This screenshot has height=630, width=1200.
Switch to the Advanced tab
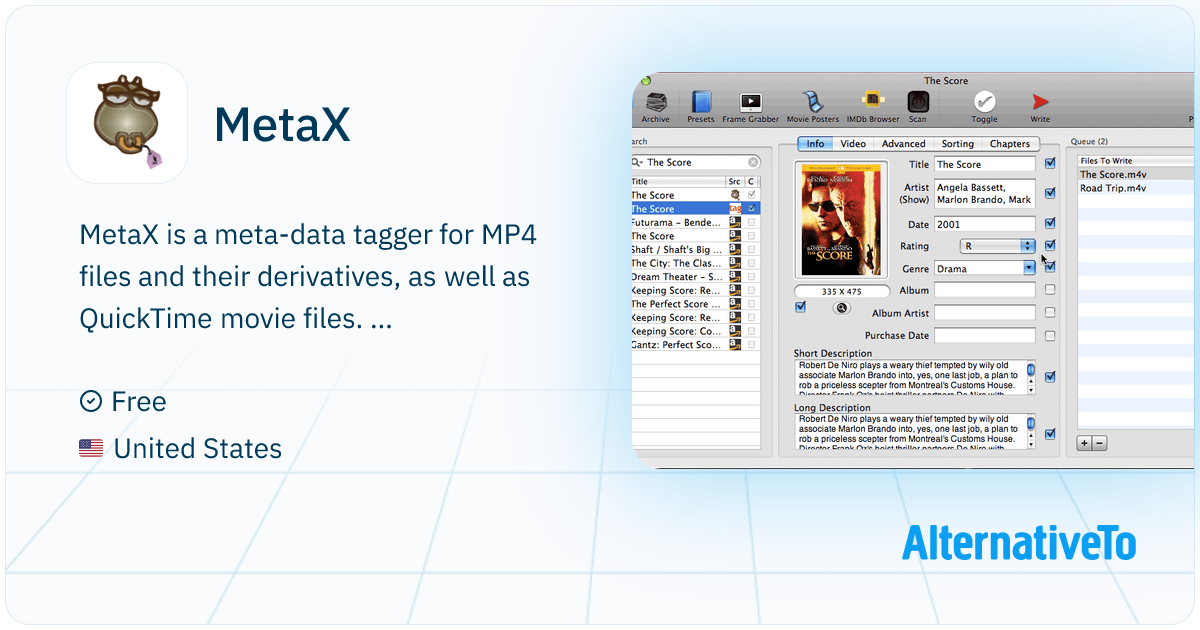click(903, 144)
